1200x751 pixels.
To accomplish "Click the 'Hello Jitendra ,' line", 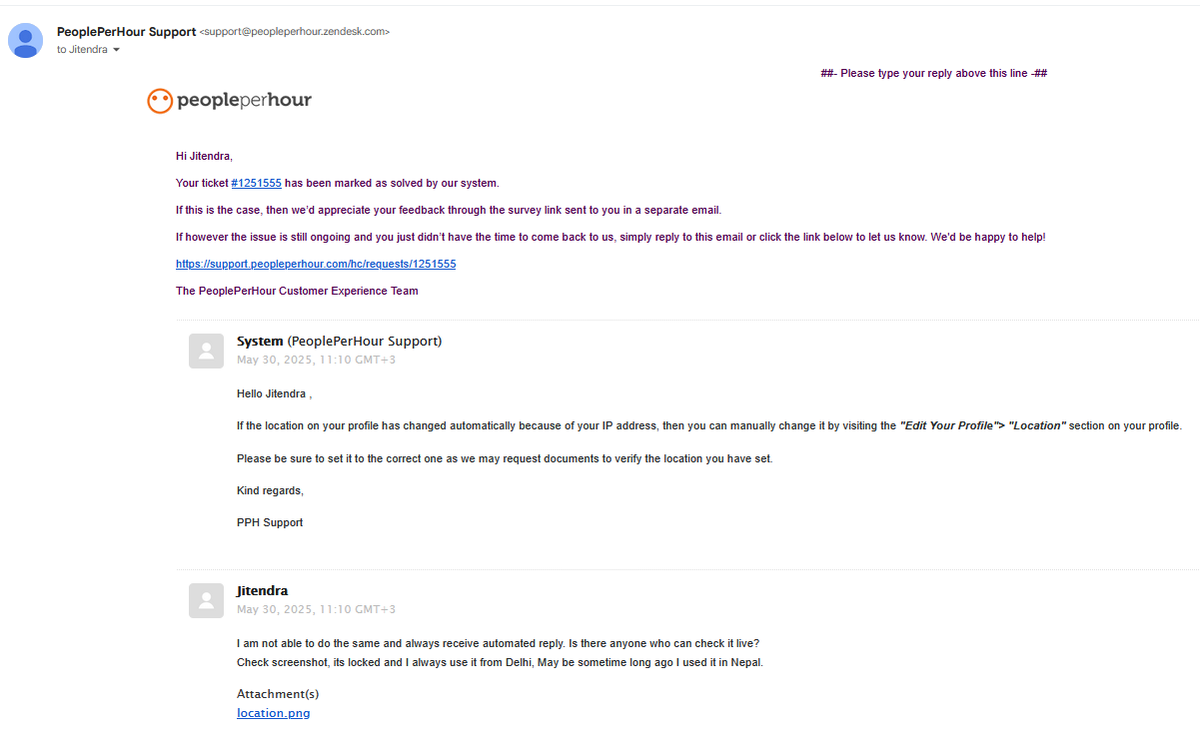I will click(x=274, y=394).
